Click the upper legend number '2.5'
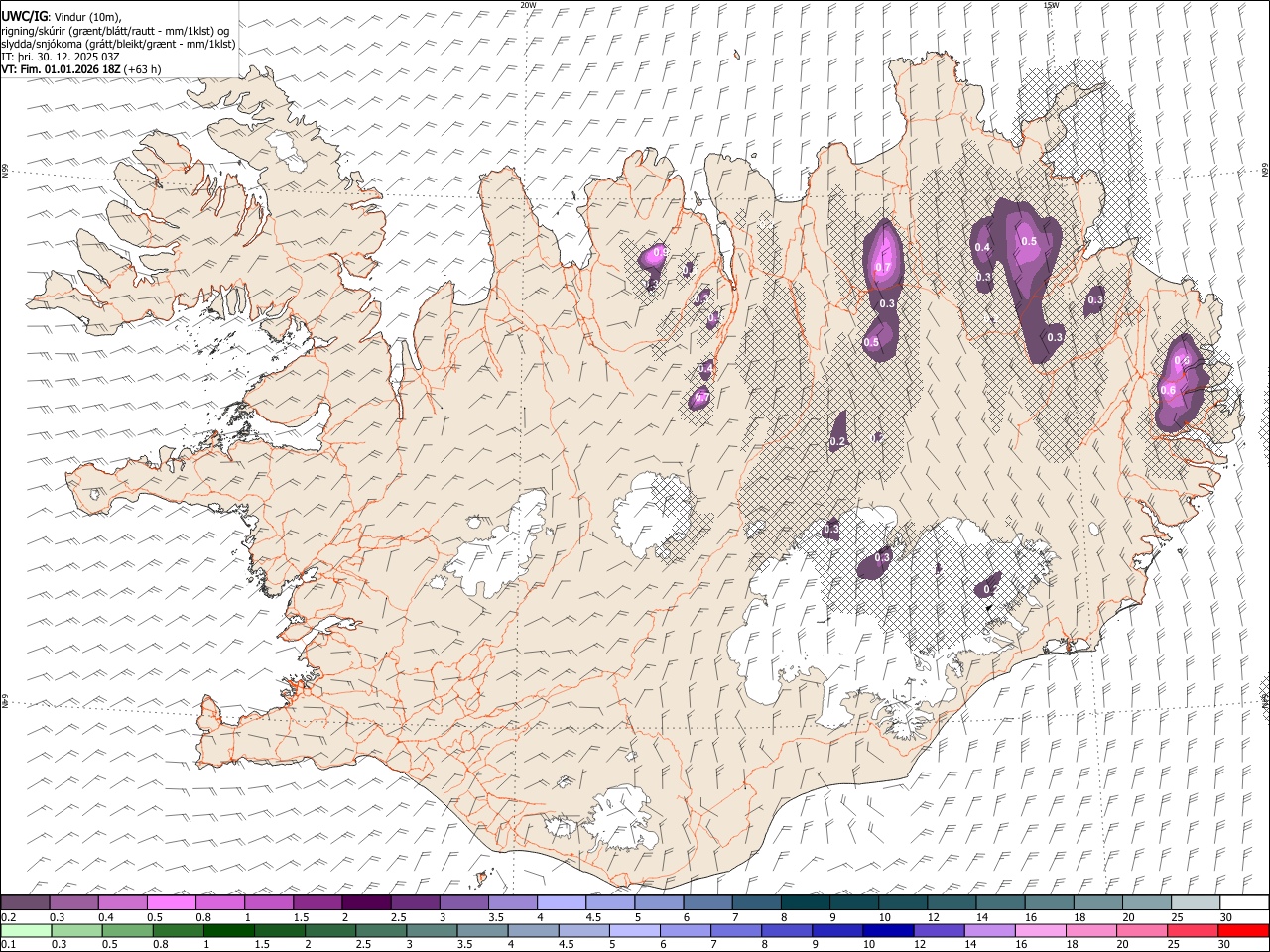Viewport: 1270px width, 952px height. point(399,916)
